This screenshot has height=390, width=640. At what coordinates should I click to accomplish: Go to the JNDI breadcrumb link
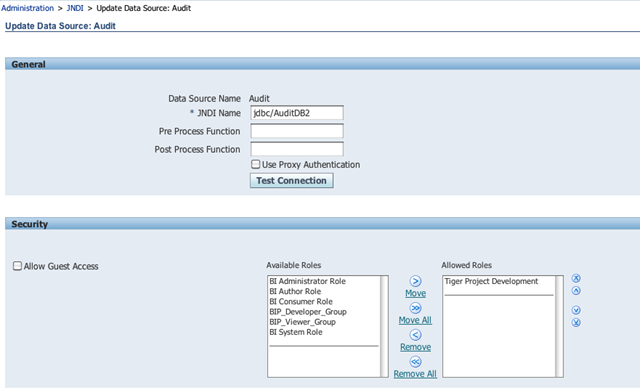[x=75, y=8]
